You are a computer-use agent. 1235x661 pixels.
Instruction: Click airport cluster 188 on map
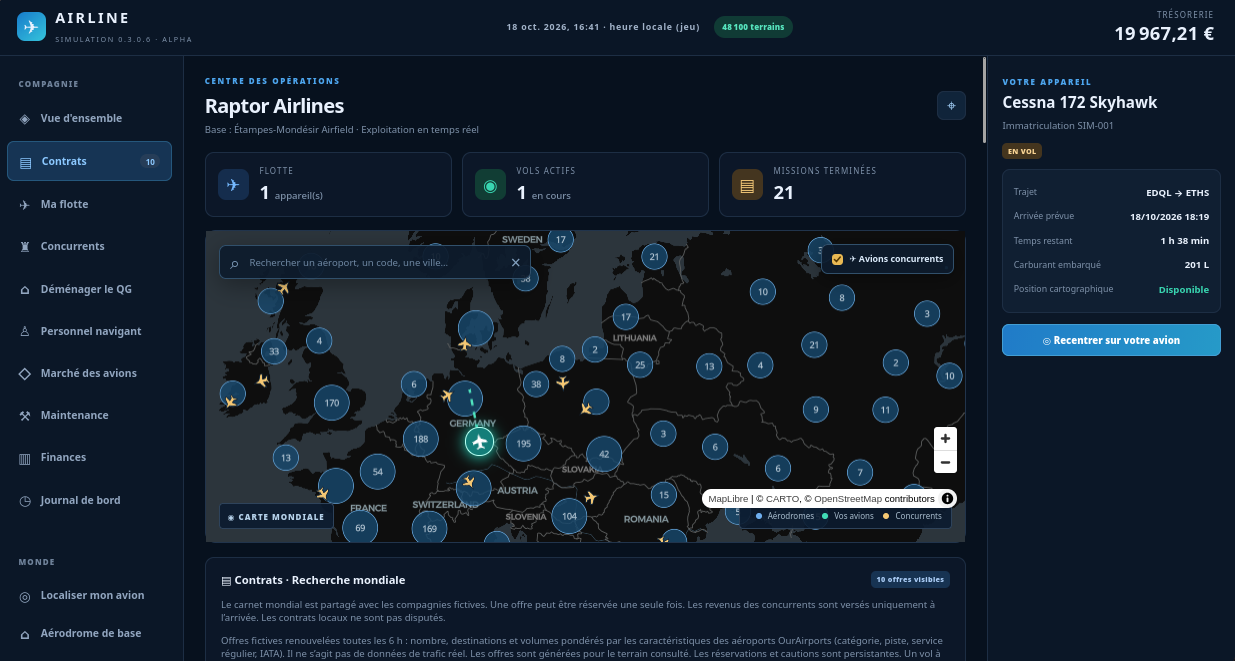point(421,439)
